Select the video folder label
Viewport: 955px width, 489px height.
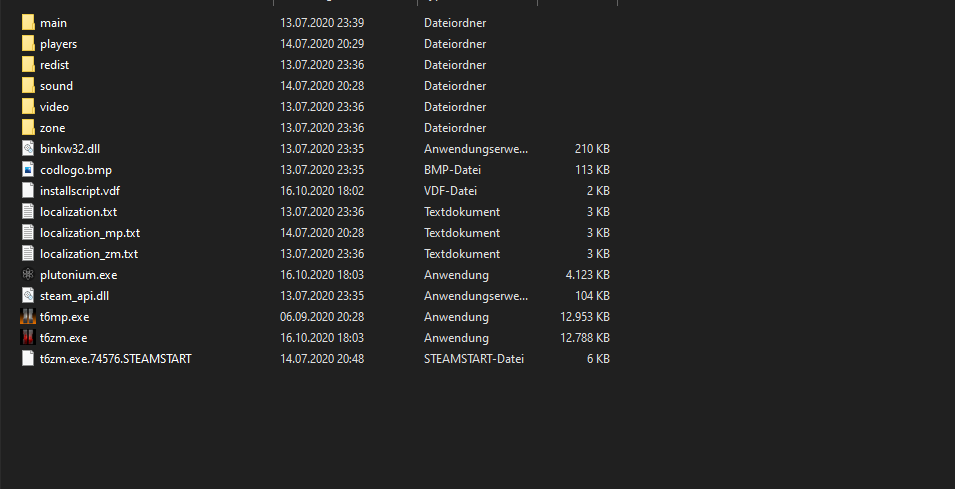point(54,107)
